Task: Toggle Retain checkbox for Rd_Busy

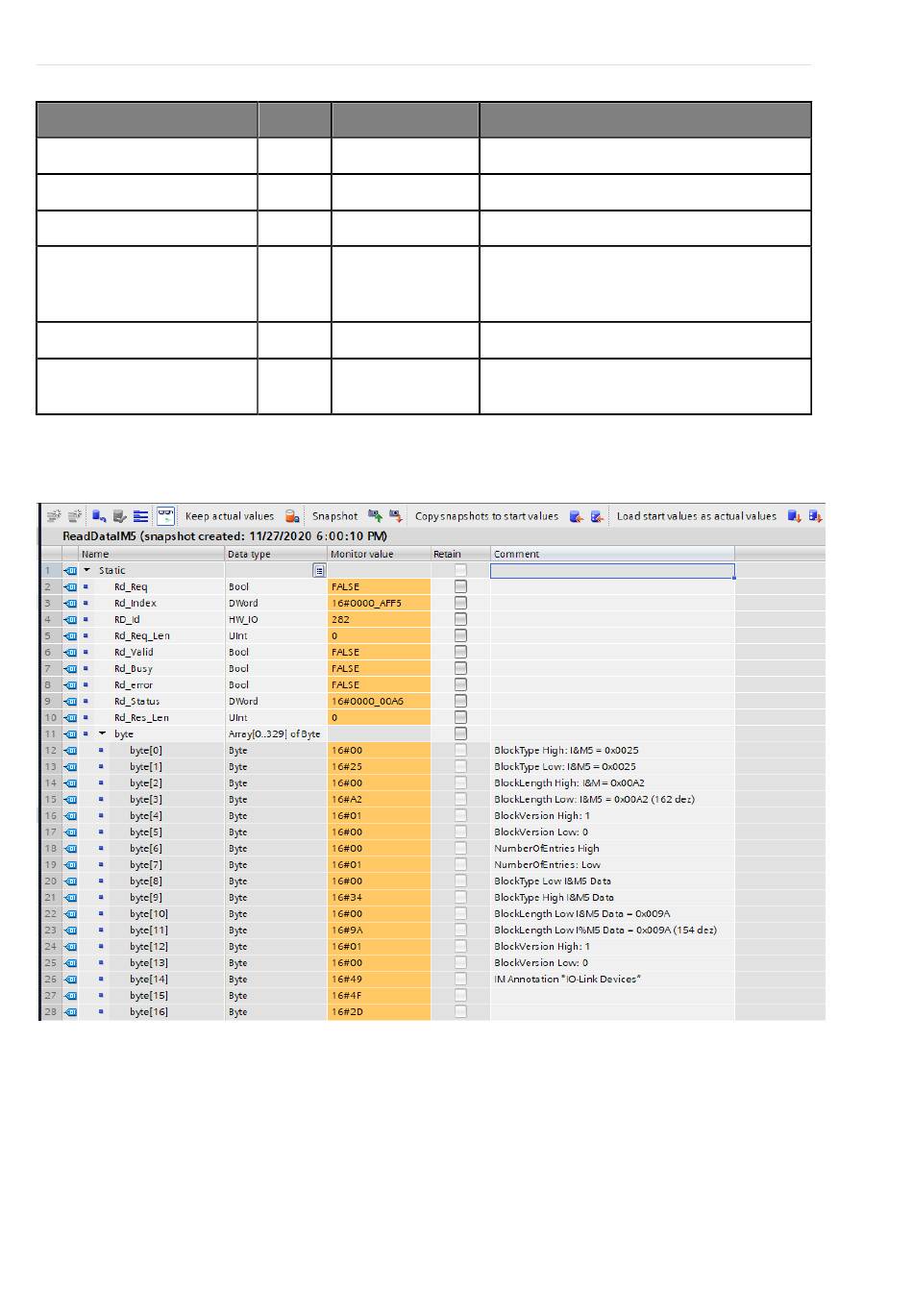Action: (460, 668)
